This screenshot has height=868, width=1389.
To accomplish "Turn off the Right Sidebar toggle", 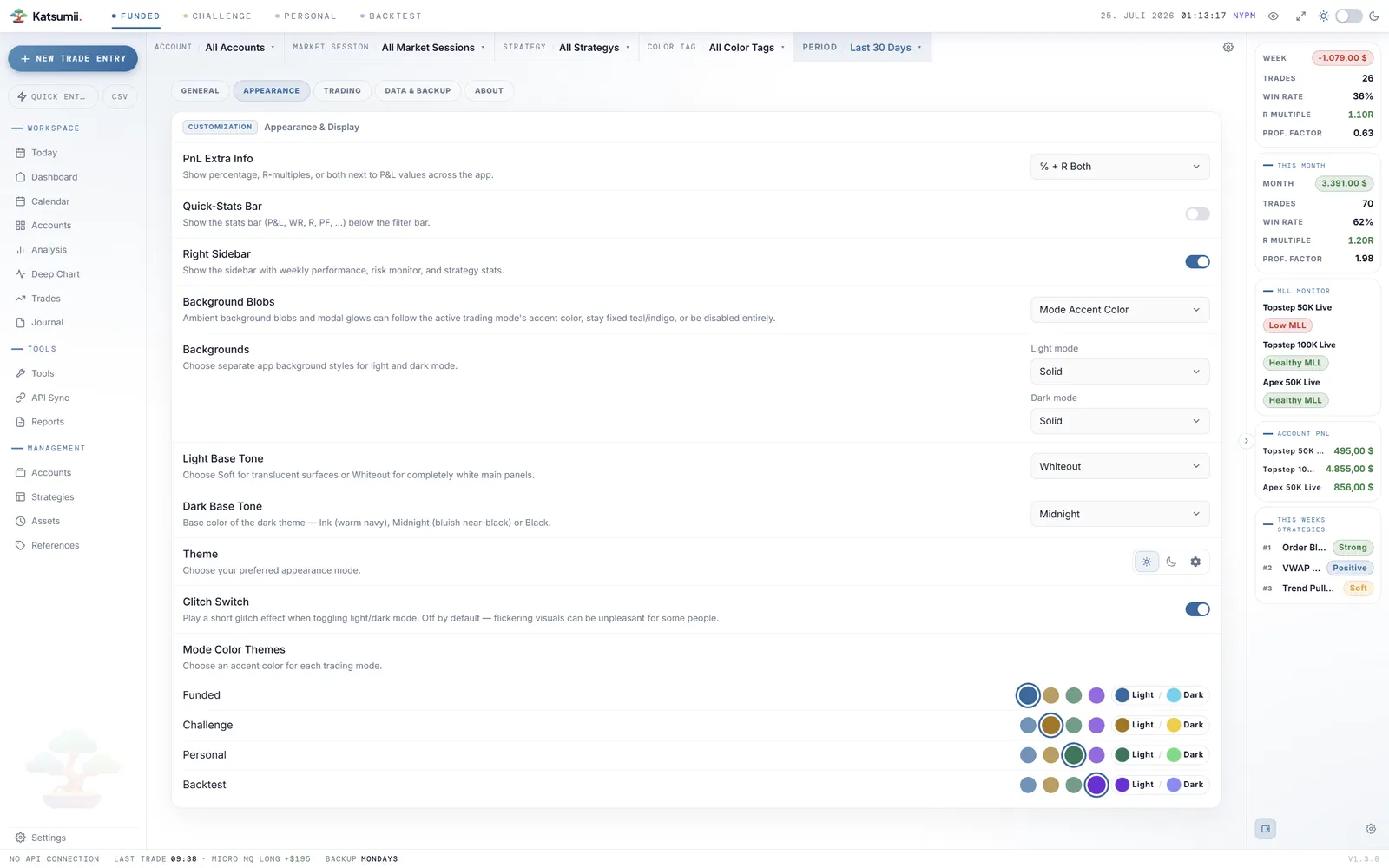I will tap(1197, 262).
